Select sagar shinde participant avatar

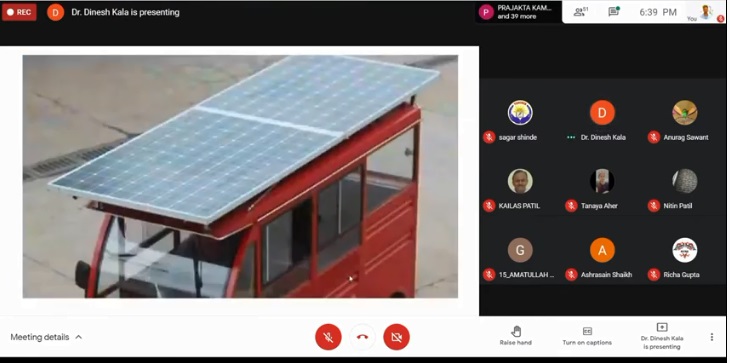click(520, 113)
